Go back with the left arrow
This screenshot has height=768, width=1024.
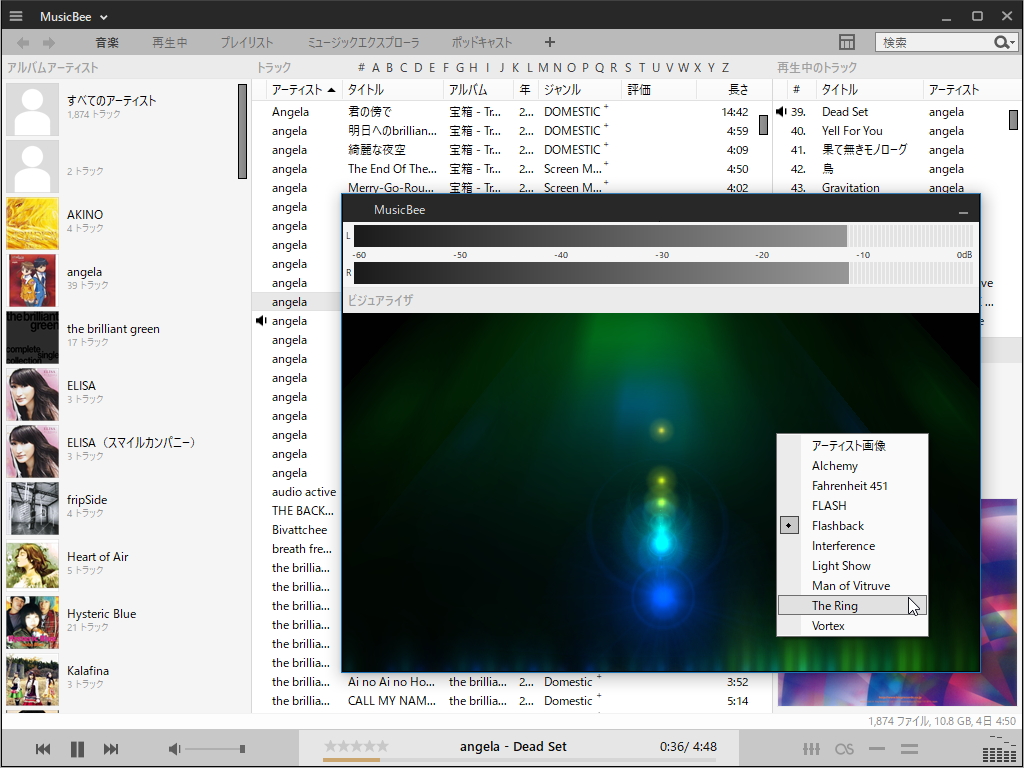(x=23, y=42)
